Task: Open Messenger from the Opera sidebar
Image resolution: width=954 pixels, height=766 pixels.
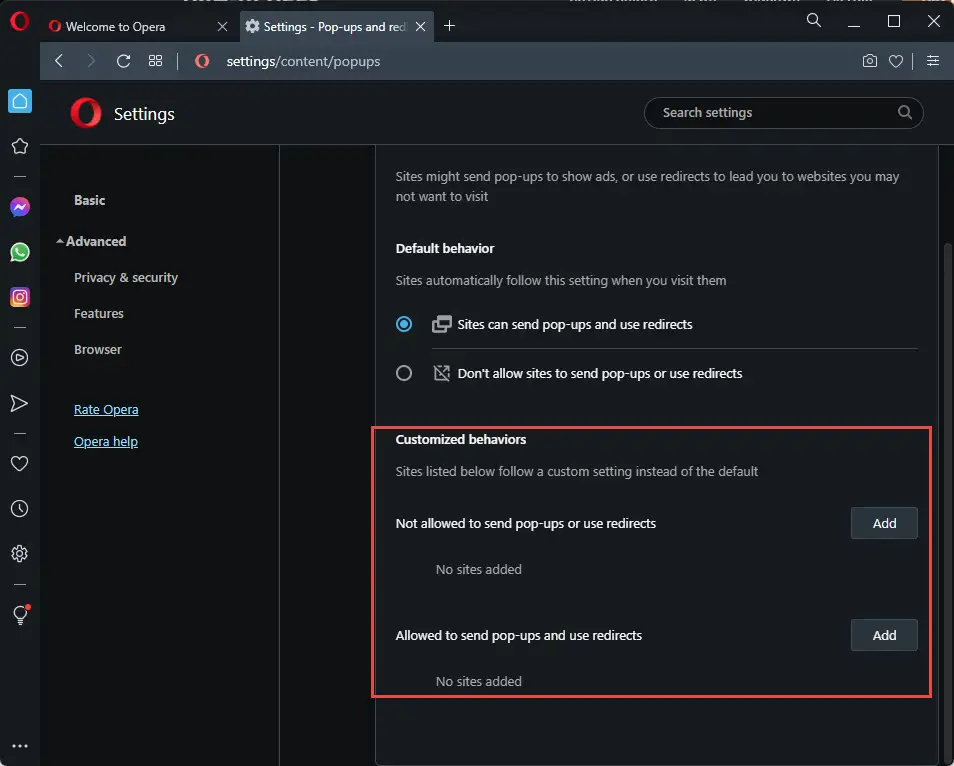Action: (20, 207)
